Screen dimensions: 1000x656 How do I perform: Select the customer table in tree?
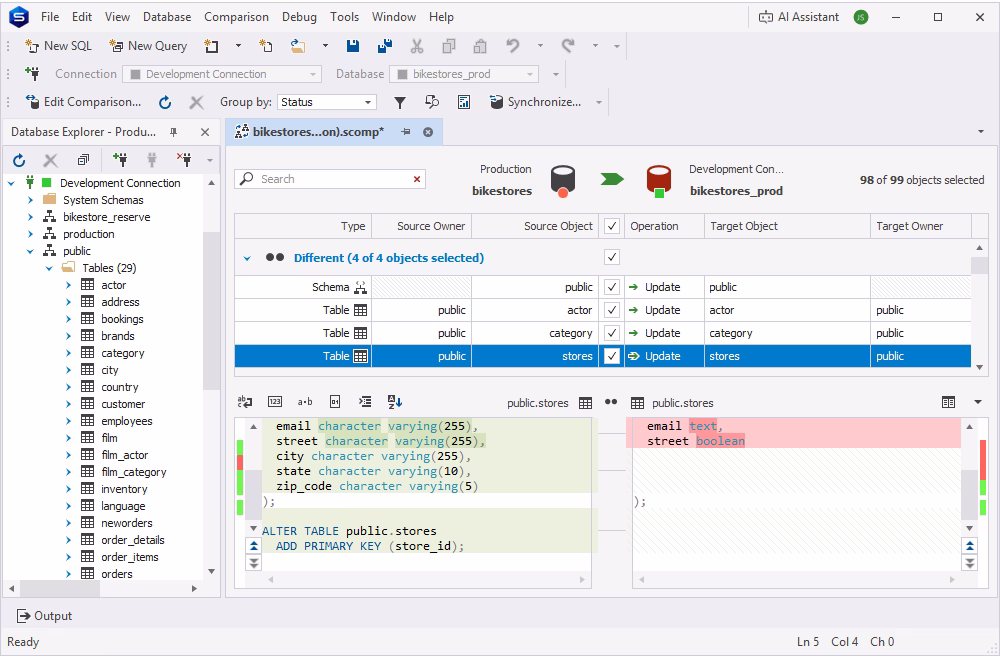click(123, 404)
